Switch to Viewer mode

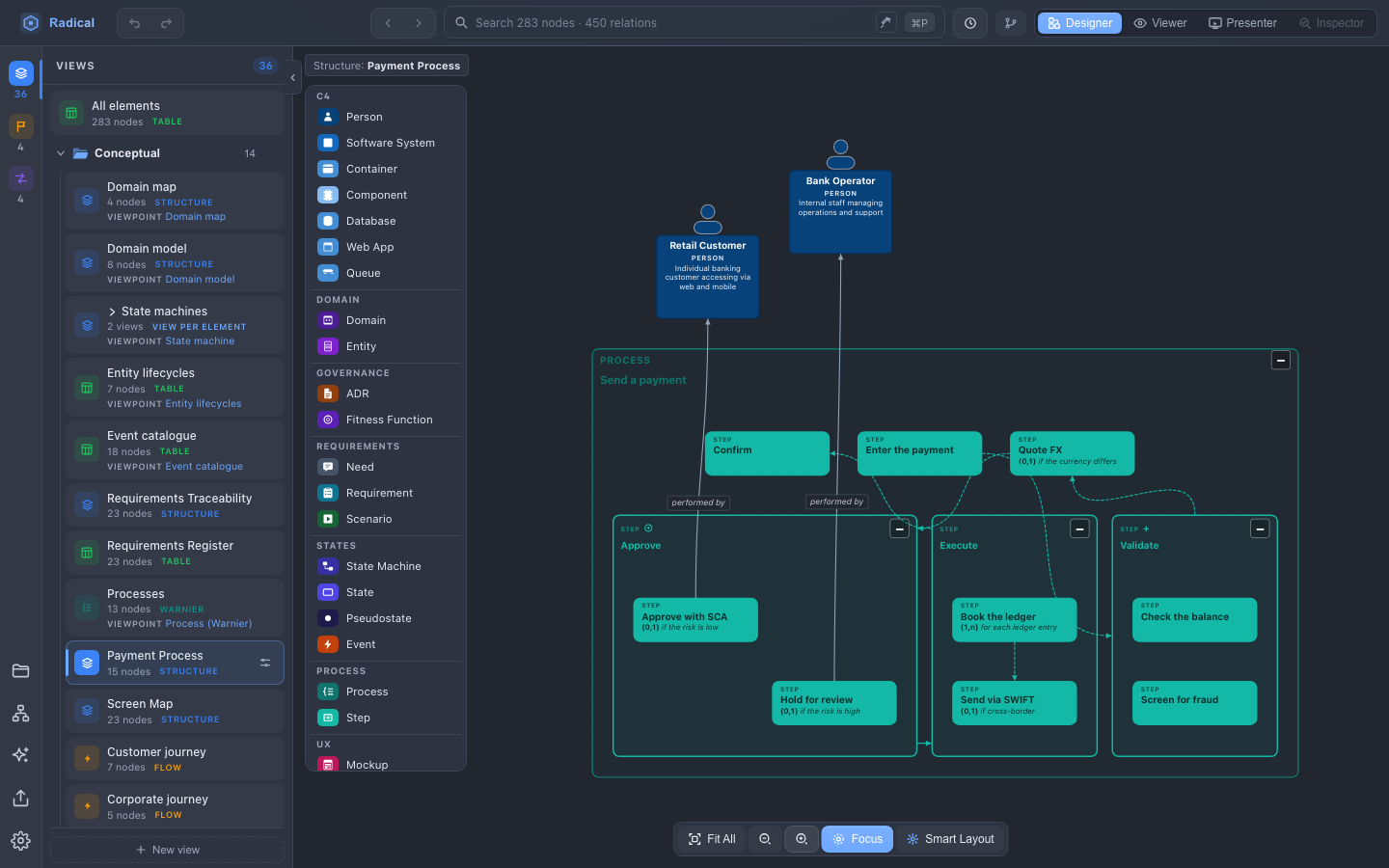tap(1160, 23)
